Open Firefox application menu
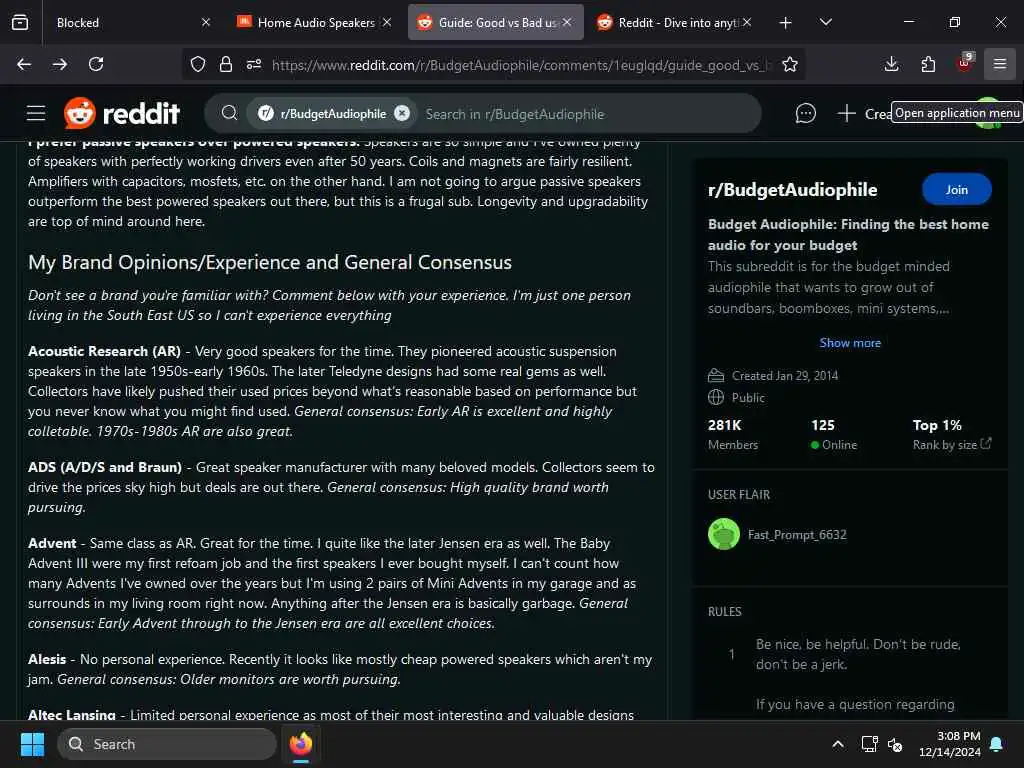1024x768 pixels. (1000, 64)
